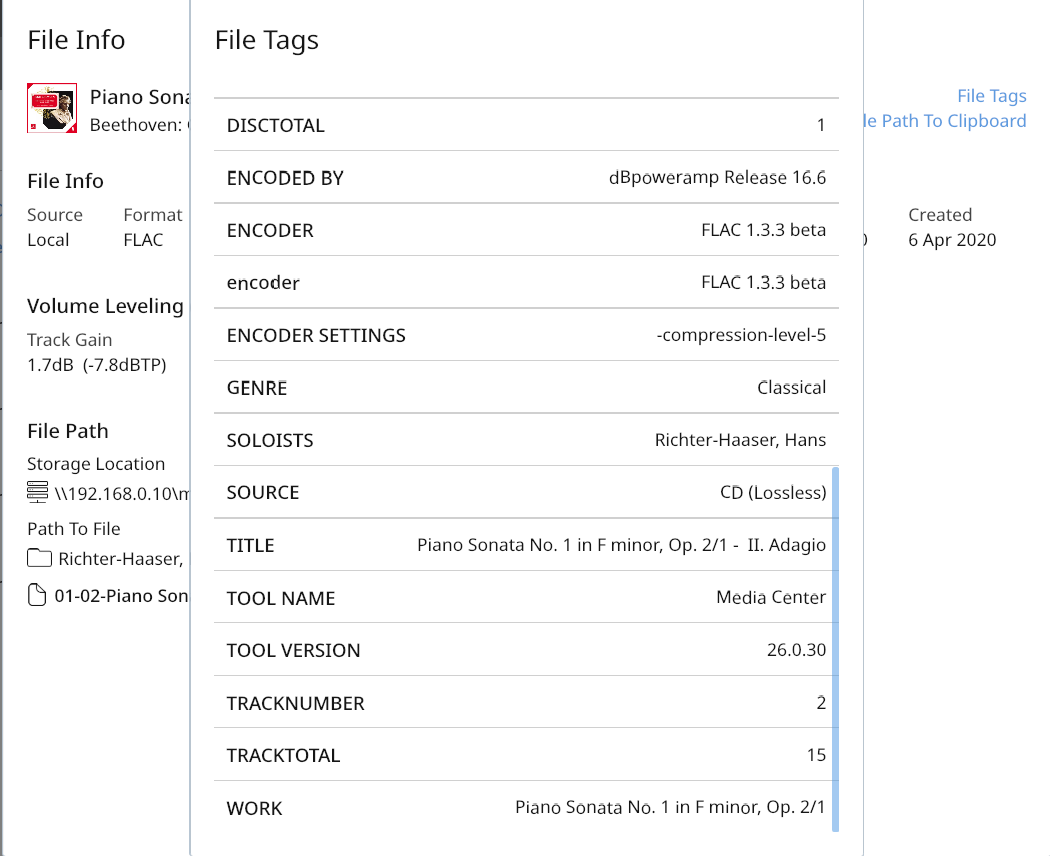Click the Richter-Haaser folder path text

click(121, 559)
